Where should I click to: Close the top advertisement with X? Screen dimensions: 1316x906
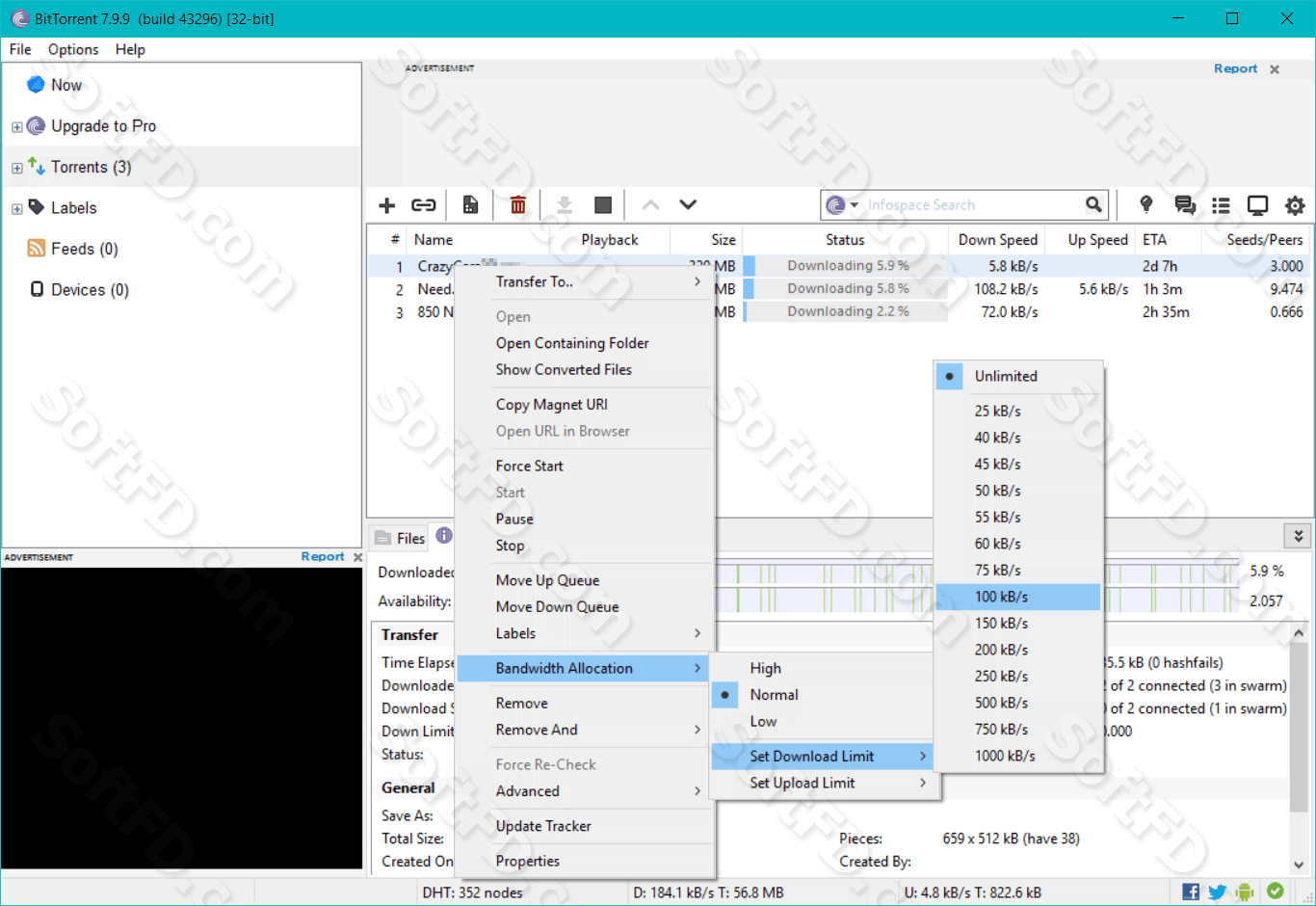(x=1275, y=69)
